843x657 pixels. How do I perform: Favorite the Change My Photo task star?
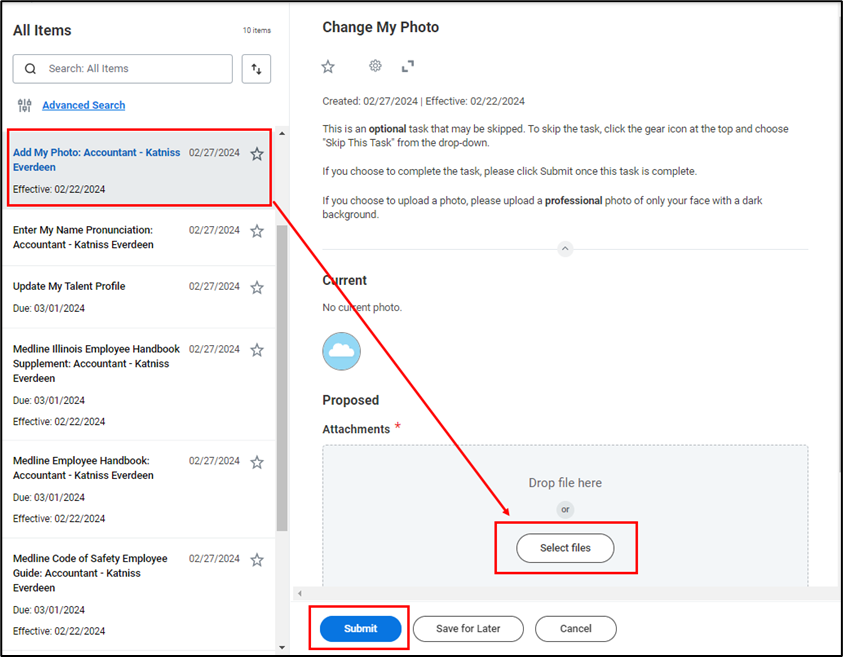(328, 66)
